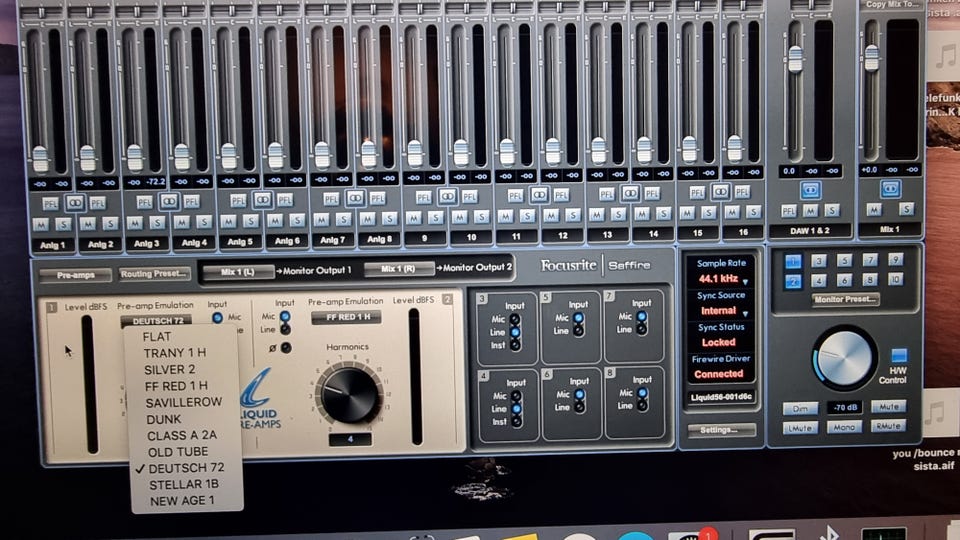Solo the Anlg 8 channel
Screen dimensions: 960x540
(390, 218)
